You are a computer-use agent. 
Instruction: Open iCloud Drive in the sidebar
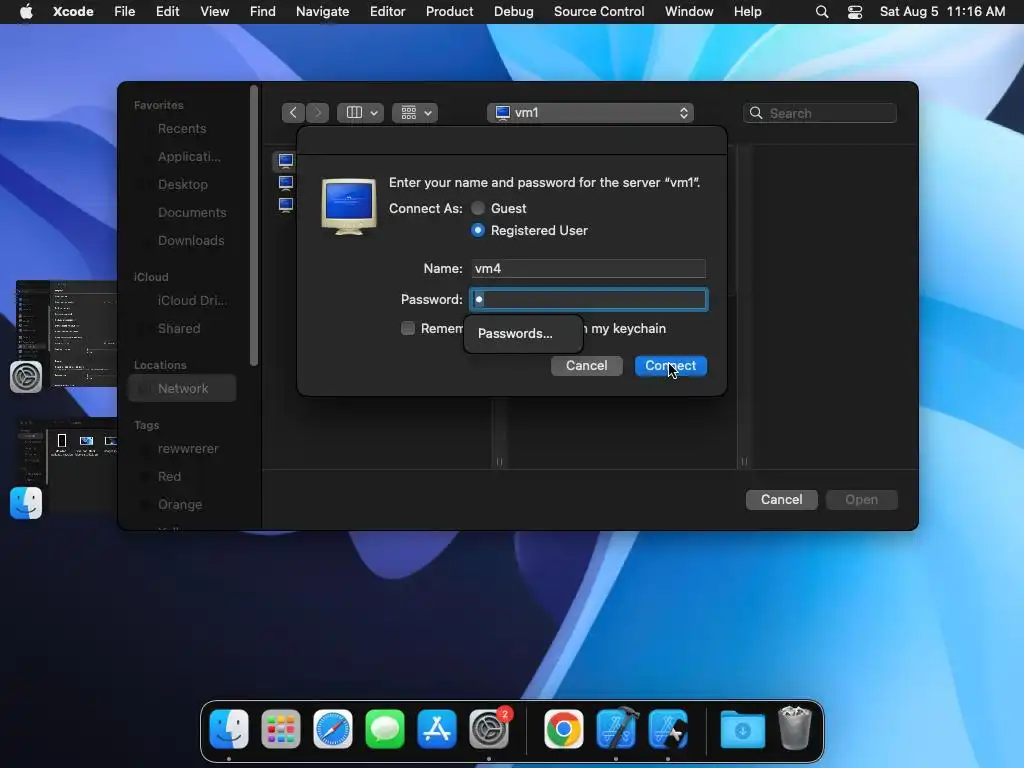pyautogui.click(x=182, y=300)
